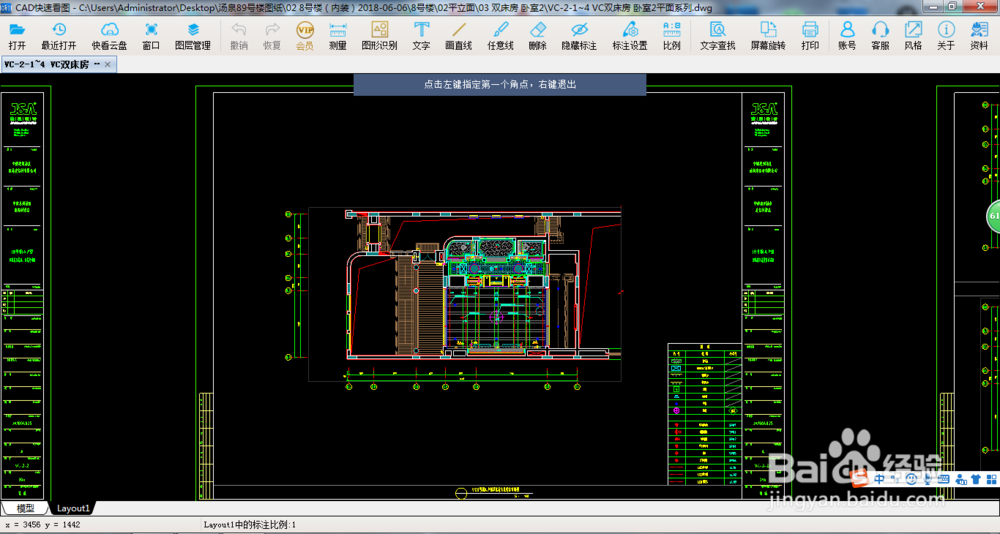
Task: Open the layer manager (图层管理)
Action: coord(193,36)
